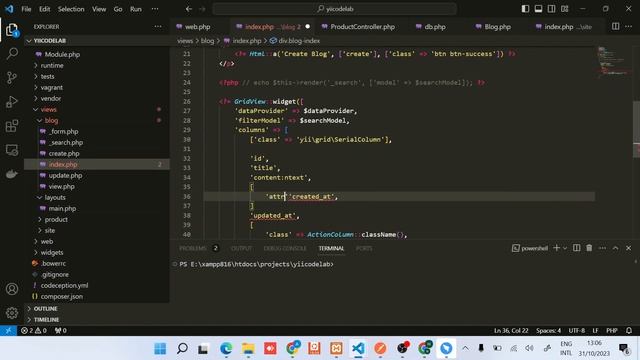Kill the terminal with trash icon
The height and width of the screenshot is (360, 640).
(x=589, y=248)
